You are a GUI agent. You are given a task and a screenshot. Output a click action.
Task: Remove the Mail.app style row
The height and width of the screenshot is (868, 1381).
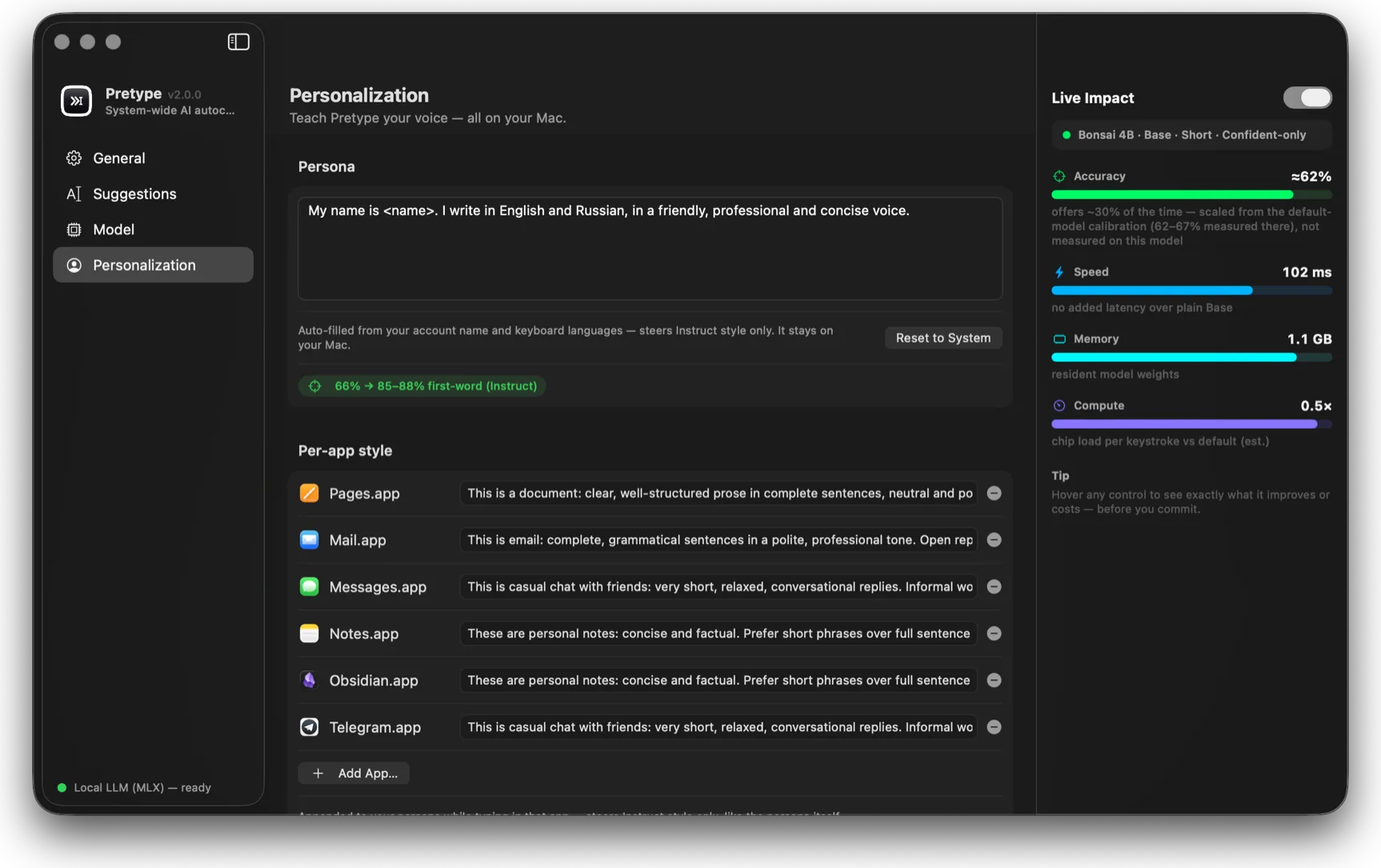[x=994, y=540]
